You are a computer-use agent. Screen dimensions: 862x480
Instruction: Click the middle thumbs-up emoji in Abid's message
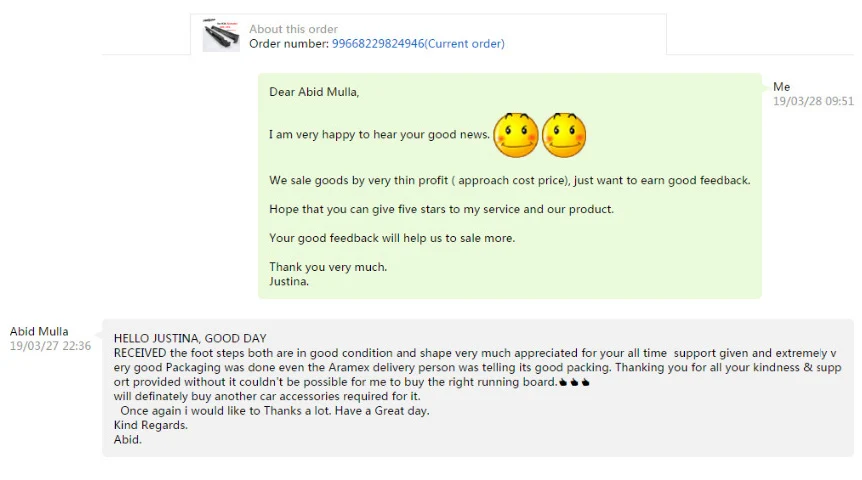coord(574,382)
